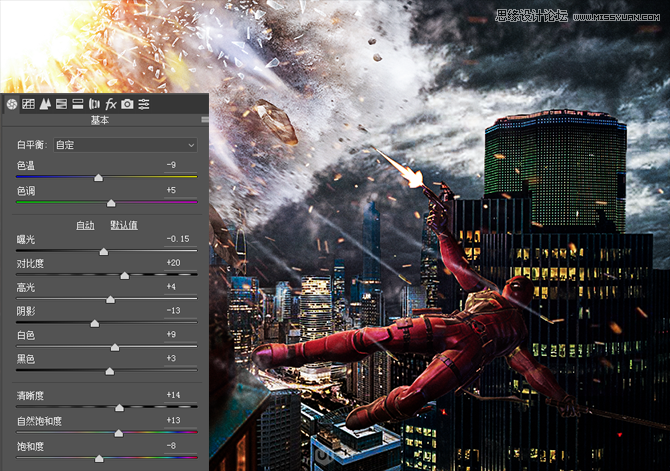Click the 色调 label
Viewport: 670px width, 471px height.
tap(26, 191)
